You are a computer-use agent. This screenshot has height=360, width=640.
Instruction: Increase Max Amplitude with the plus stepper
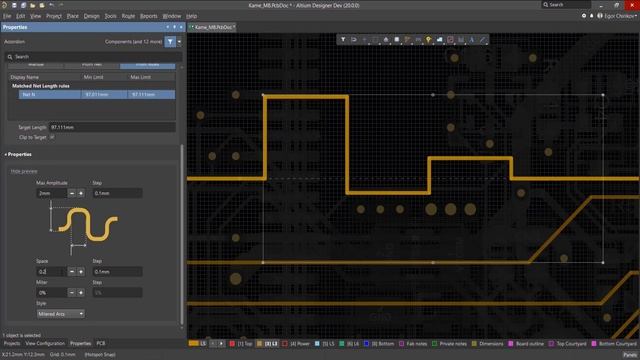[x=81, y=193]
